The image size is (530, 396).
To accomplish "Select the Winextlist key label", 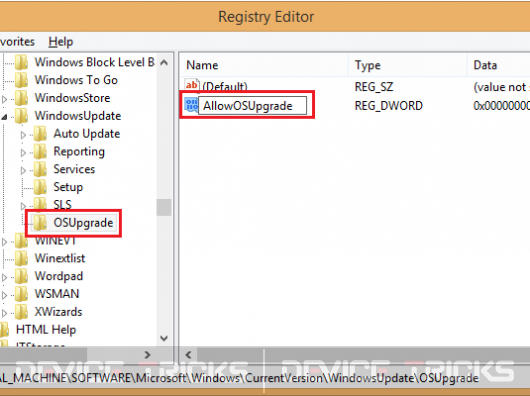I will (x=60, y=258).
